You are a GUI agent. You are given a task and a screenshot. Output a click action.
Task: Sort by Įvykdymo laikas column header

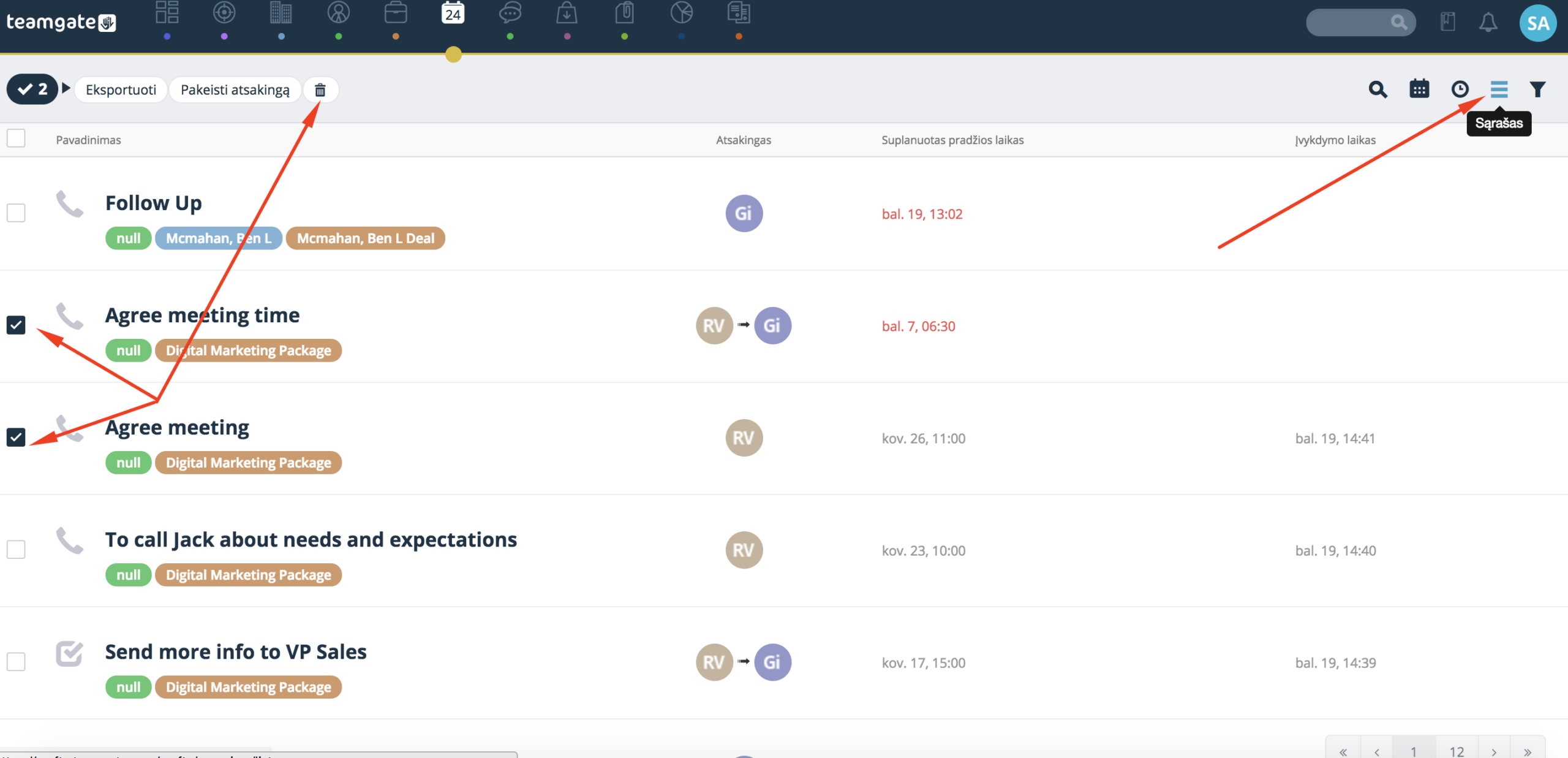coord(1335,140)
